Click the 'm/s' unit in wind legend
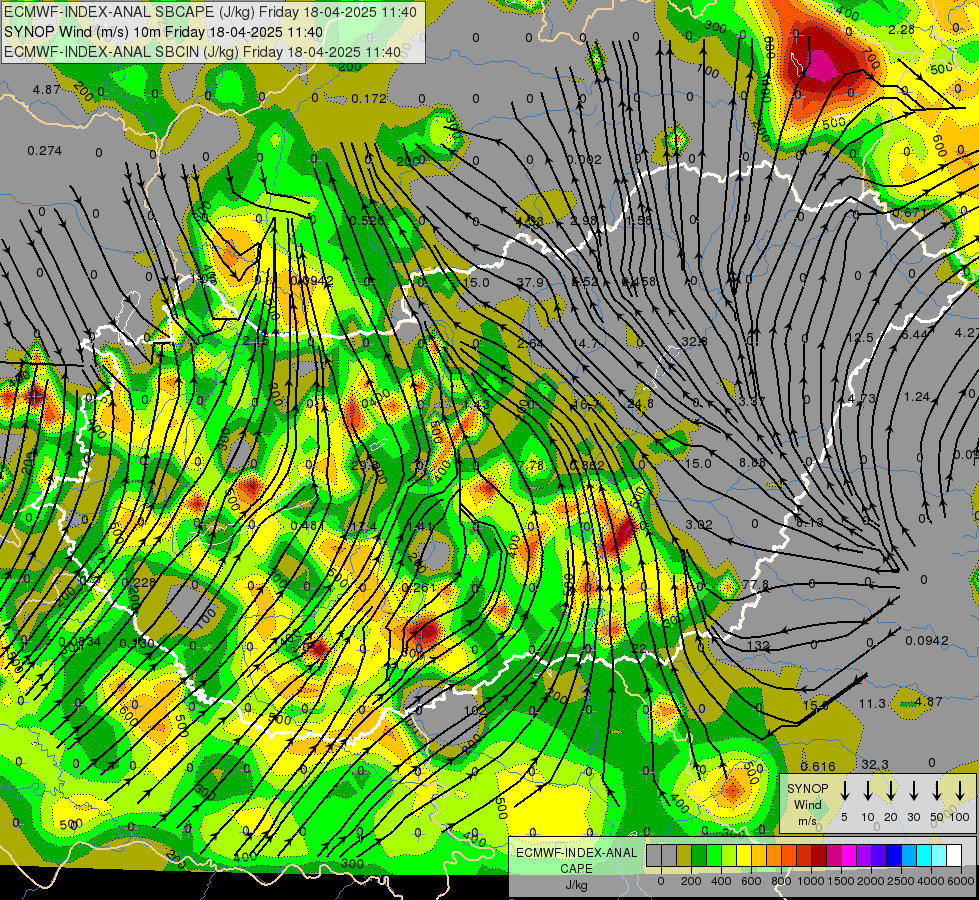Viewport: 979px width, 900px height. [x=807, y=821]
